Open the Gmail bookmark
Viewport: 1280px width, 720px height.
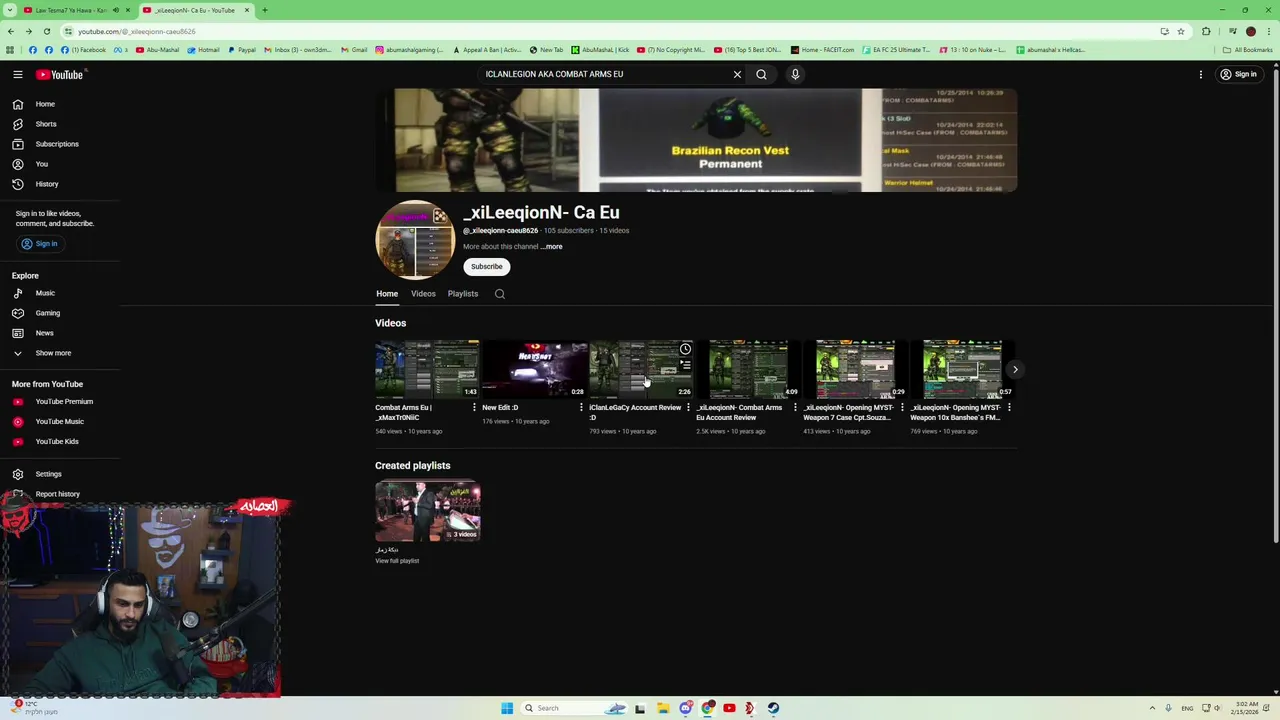[x=354, y=50]
